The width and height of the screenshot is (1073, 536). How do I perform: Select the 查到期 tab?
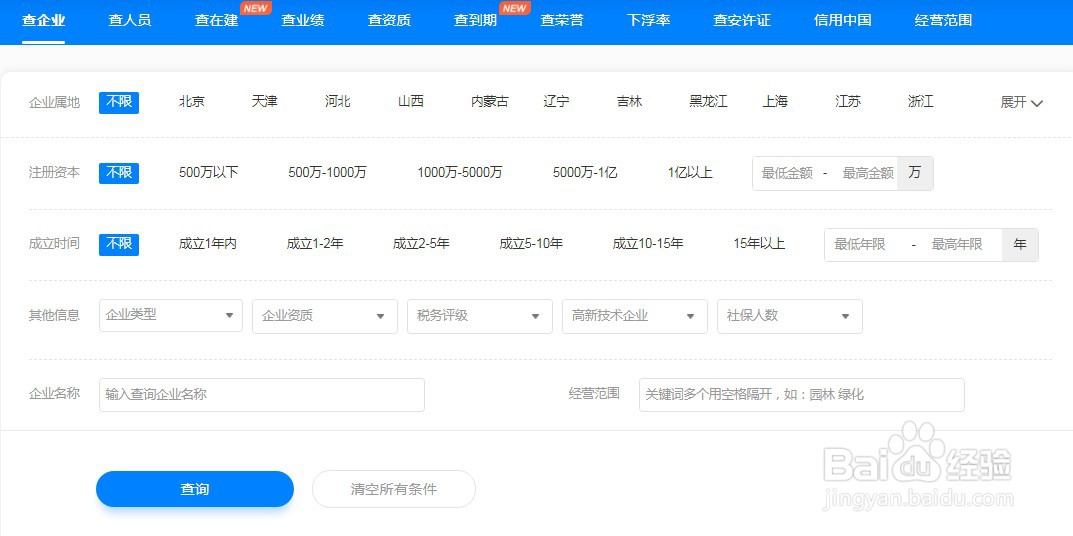point(475,21)
